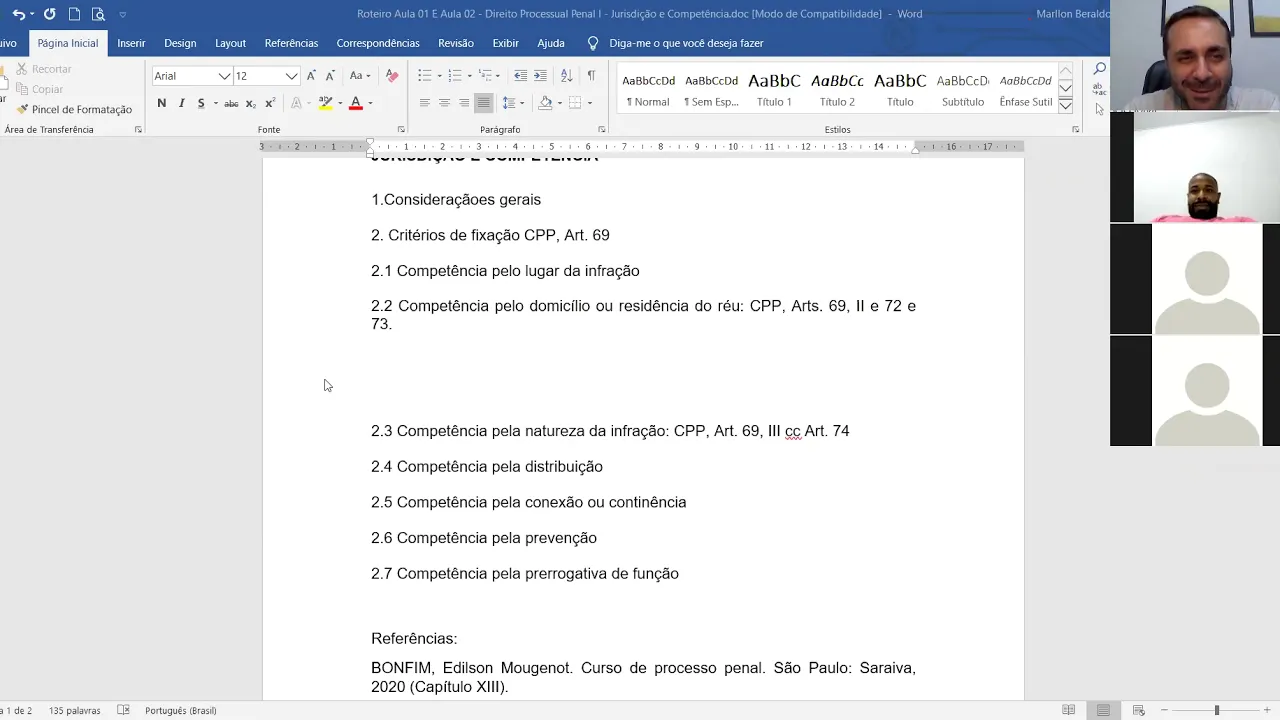
Task: Align text to the right
Action: coord(464,103)
